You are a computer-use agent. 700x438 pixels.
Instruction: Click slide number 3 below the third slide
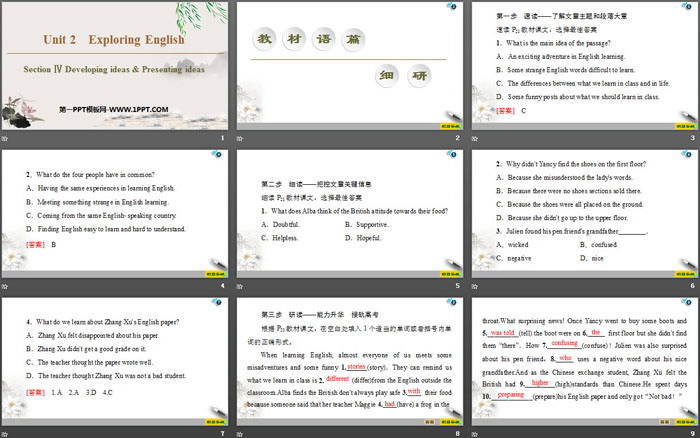(x=692, y=138)
